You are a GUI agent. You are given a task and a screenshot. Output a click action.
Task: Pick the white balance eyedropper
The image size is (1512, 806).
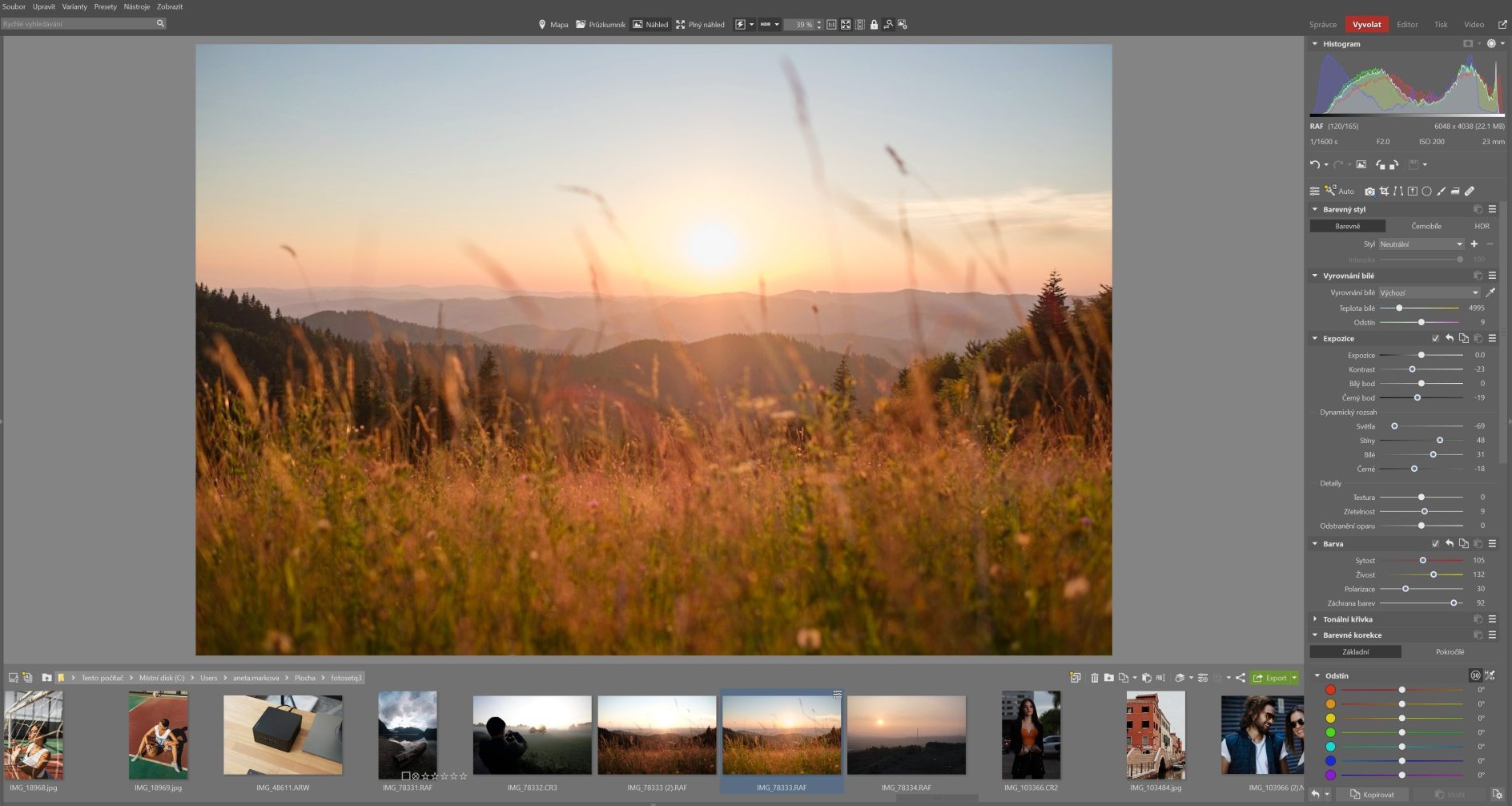pyautogui.click(x=1490, y=292)
